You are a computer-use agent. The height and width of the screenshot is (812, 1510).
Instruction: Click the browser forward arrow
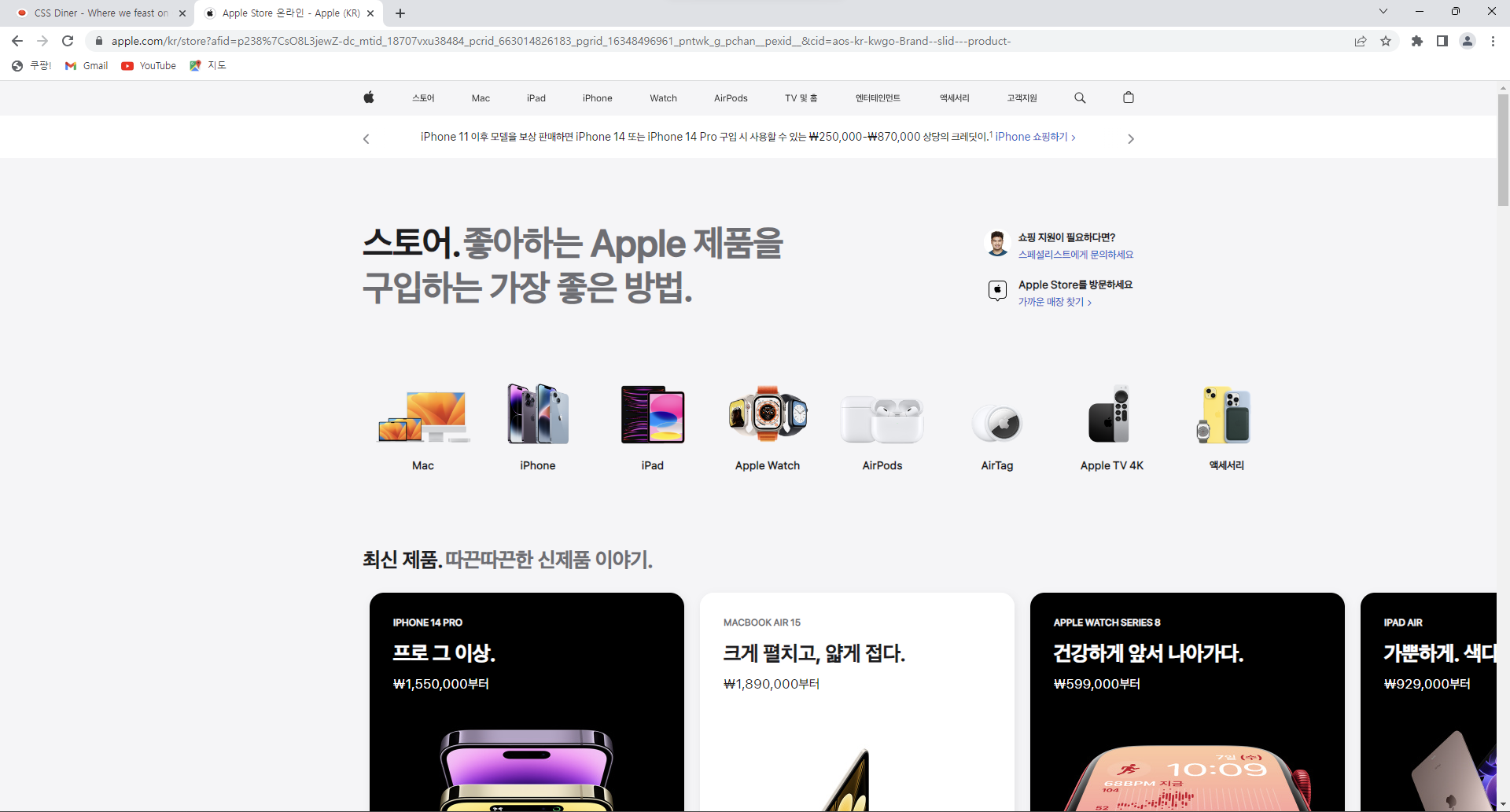pos(42,41)
